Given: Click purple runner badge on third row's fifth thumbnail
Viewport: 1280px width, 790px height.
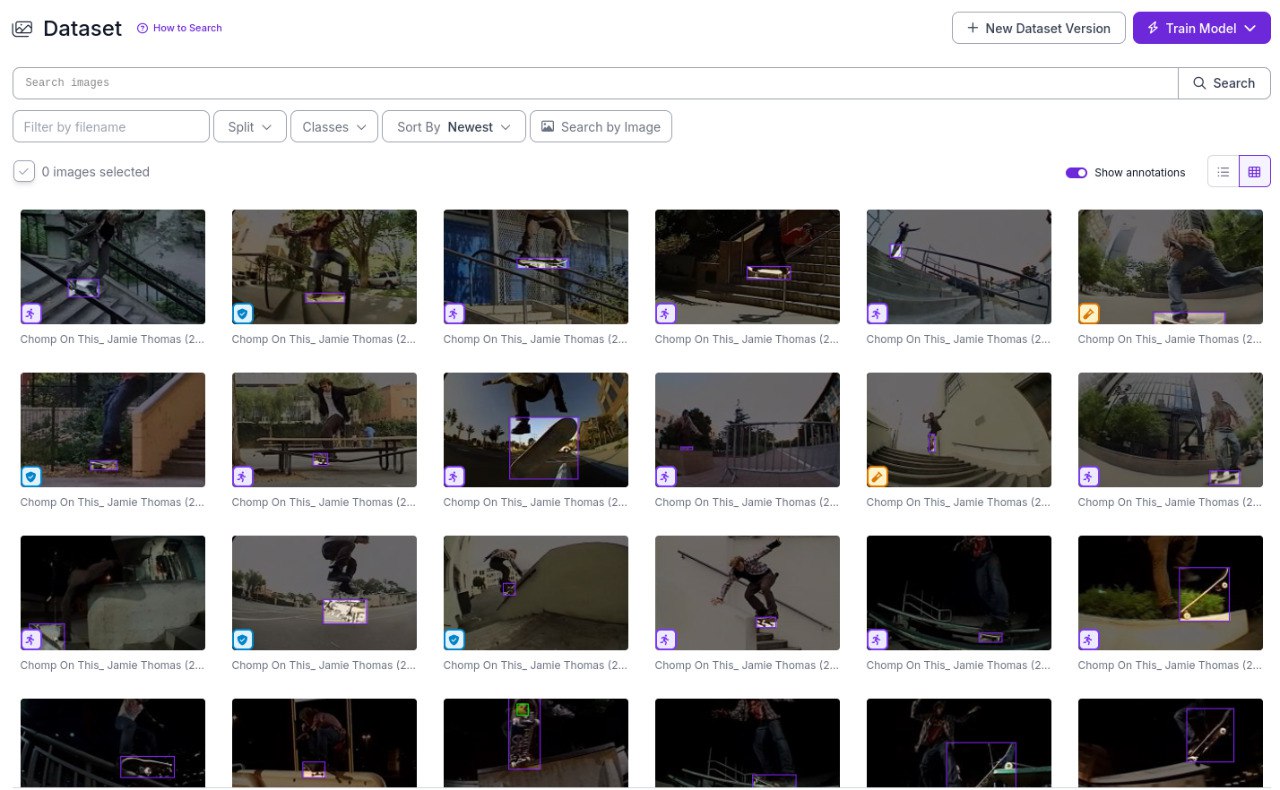Looking at the screenshot, I should pos(877,640).
